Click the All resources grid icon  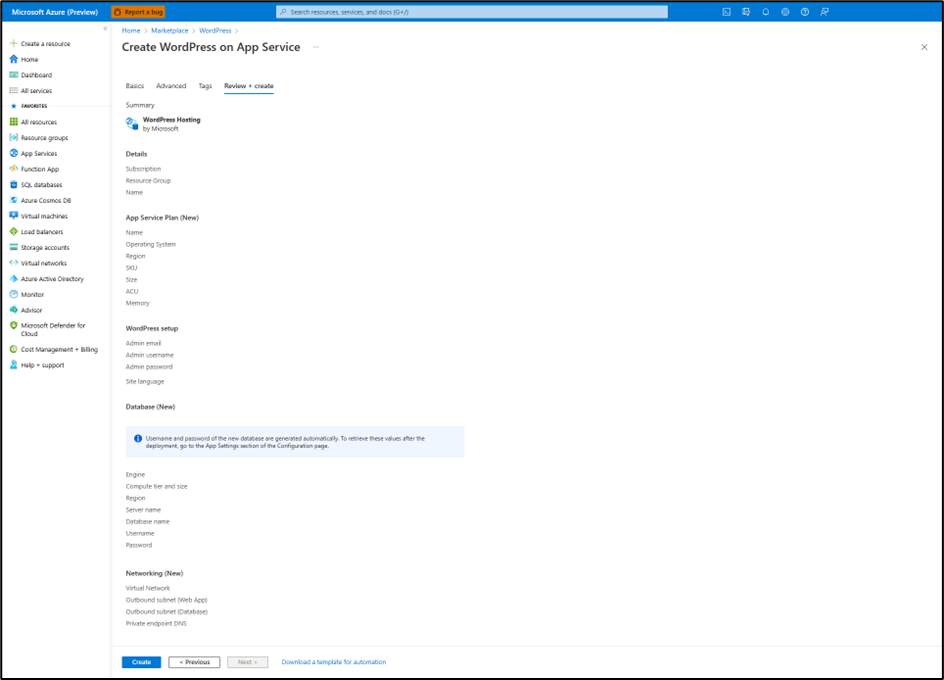pos(14,122)
